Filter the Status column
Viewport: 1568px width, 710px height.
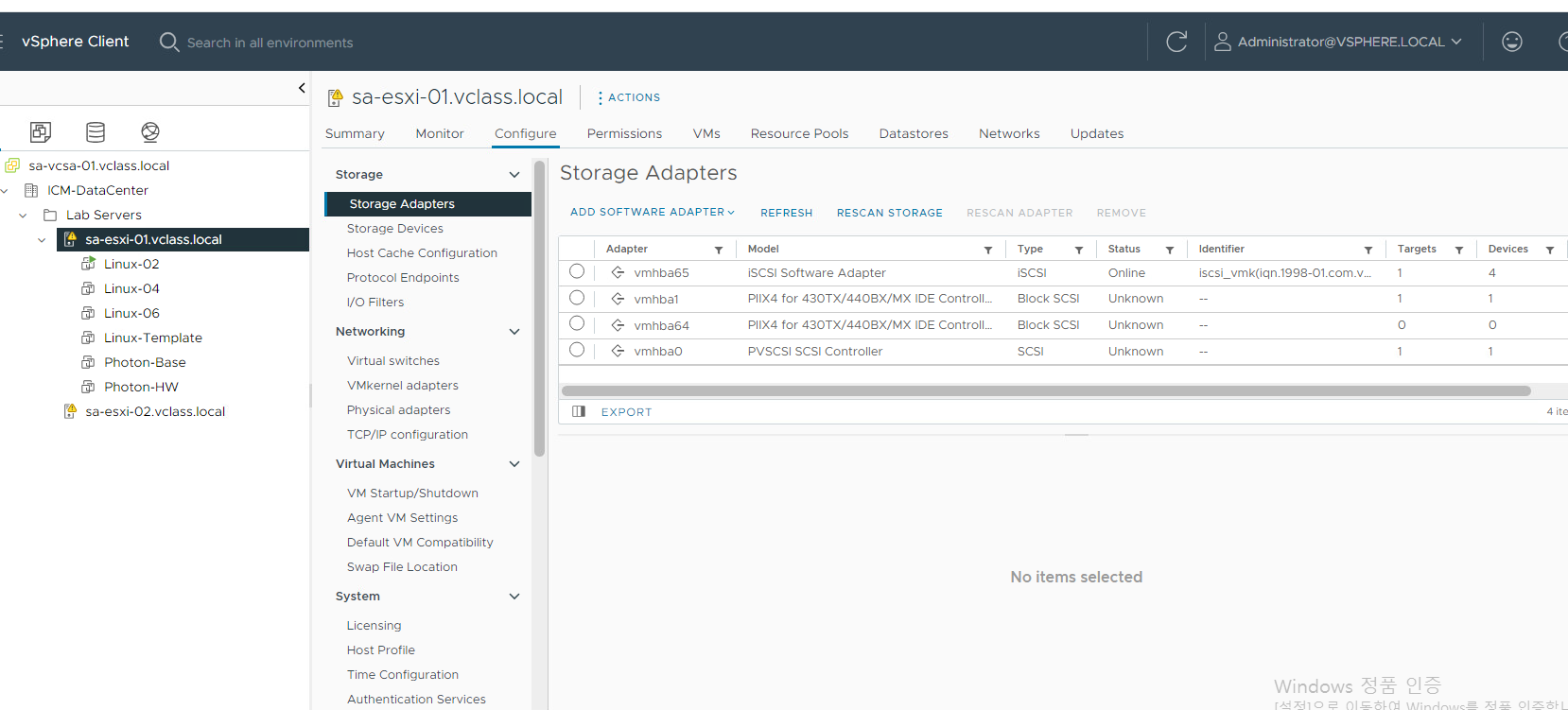point(1170,250)
